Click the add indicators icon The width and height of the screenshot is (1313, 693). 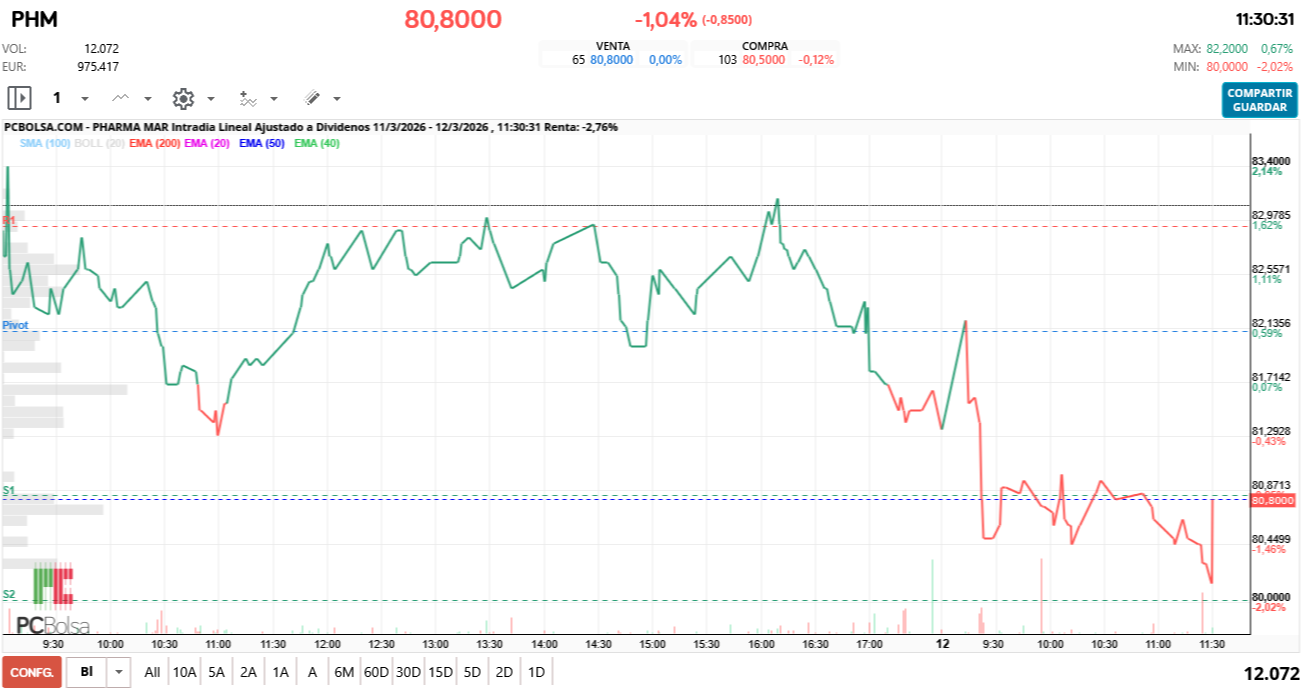248,98
